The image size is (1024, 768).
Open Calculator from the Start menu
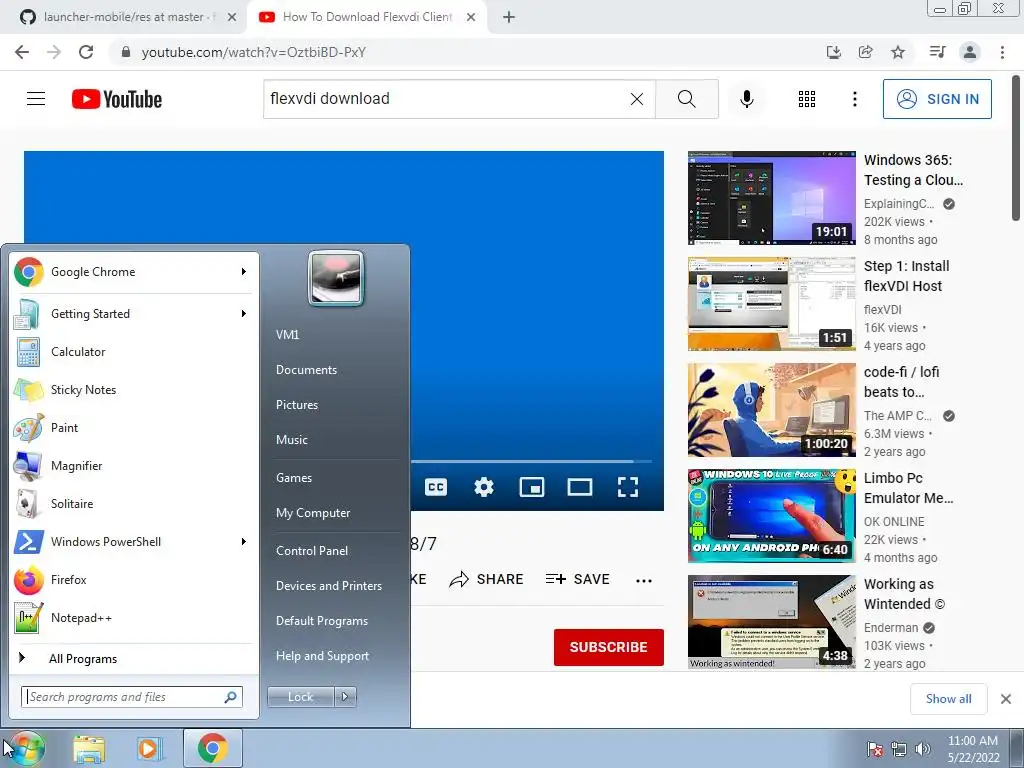(133, 352)
